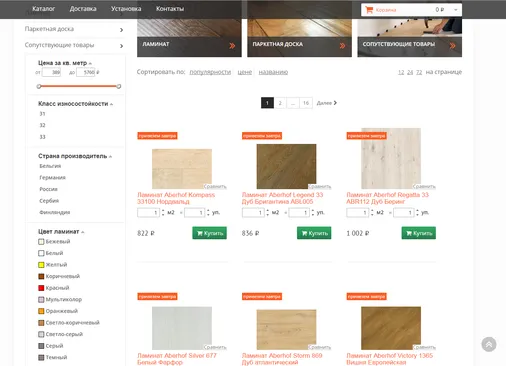The height and width of the screenshot is (366, 506).
Task: Open Aberhof Legend 33 Дуб Бригантина product link
Action: coord(282,198)
